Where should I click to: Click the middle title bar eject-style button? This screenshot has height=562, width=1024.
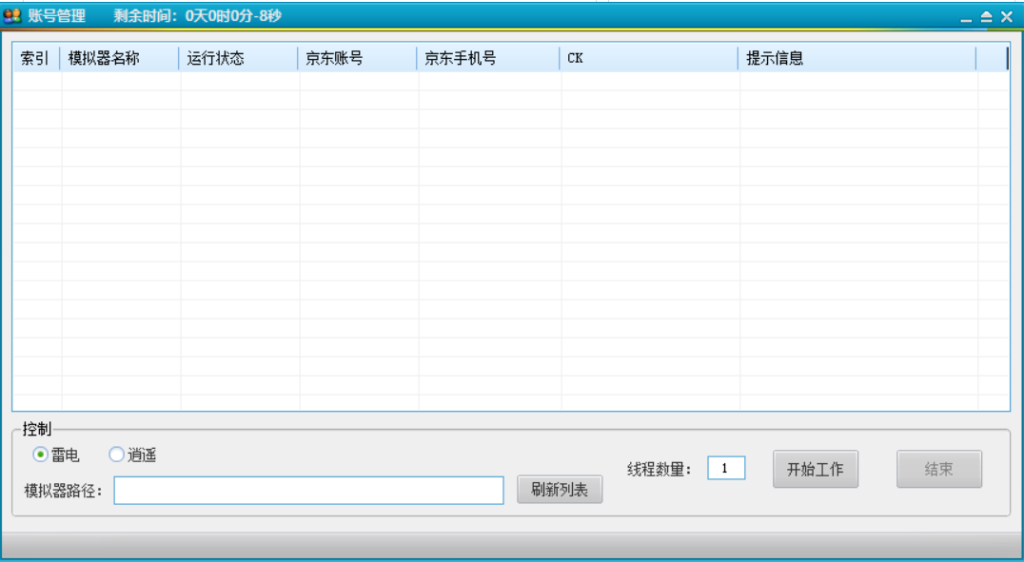[x=986, y=17]
